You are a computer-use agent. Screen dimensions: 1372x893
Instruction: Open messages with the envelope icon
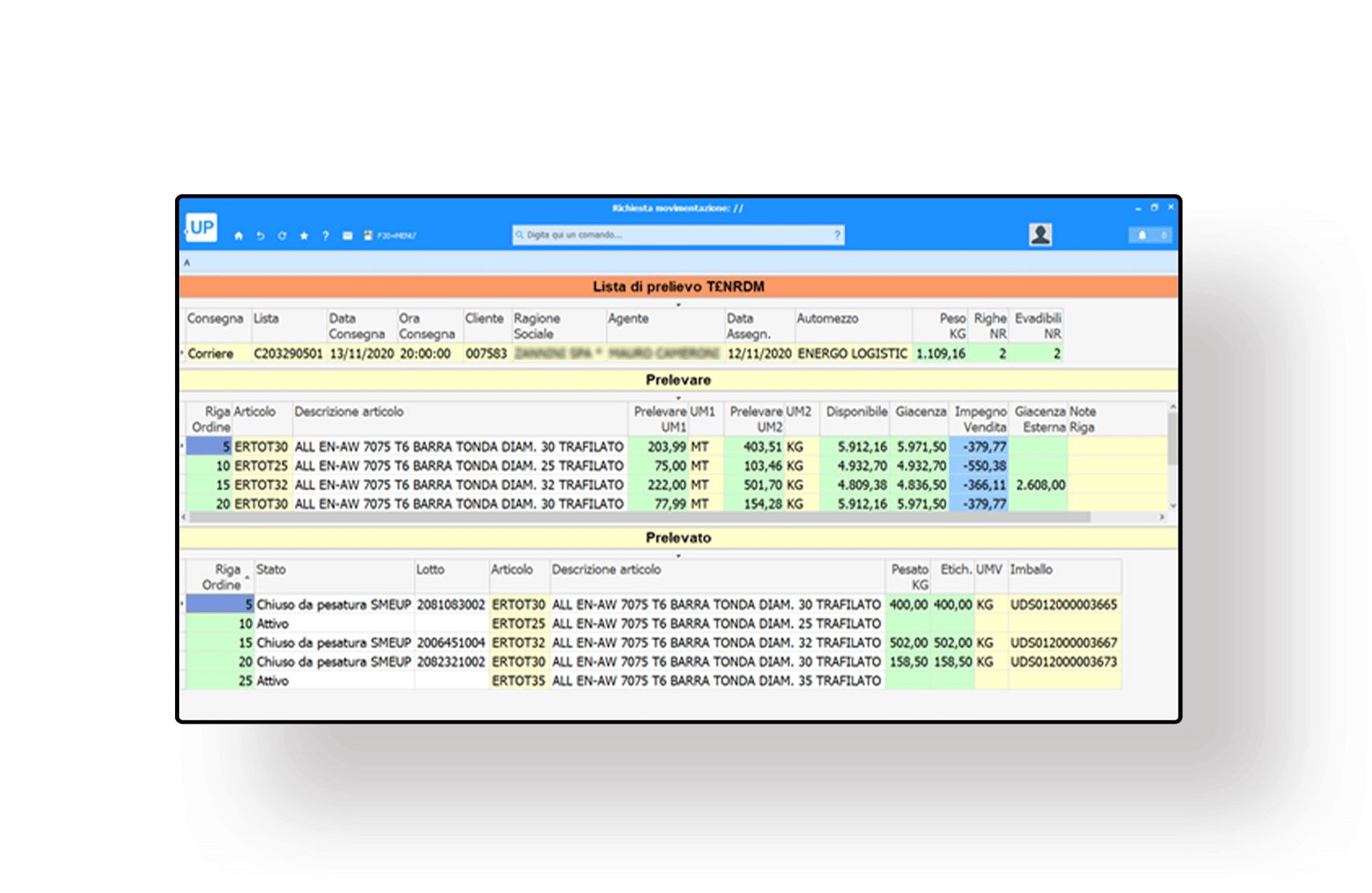348,236
